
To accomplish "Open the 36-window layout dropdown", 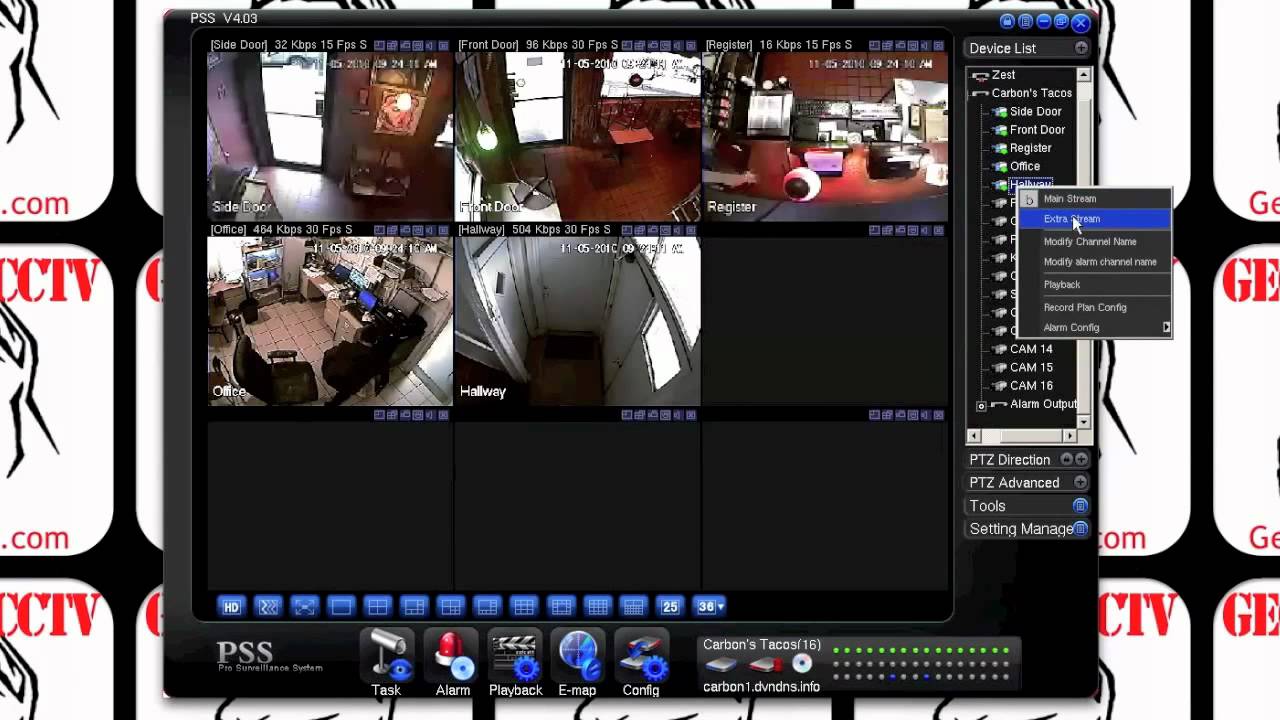I will pyautogui.click(x=710, y=607).
